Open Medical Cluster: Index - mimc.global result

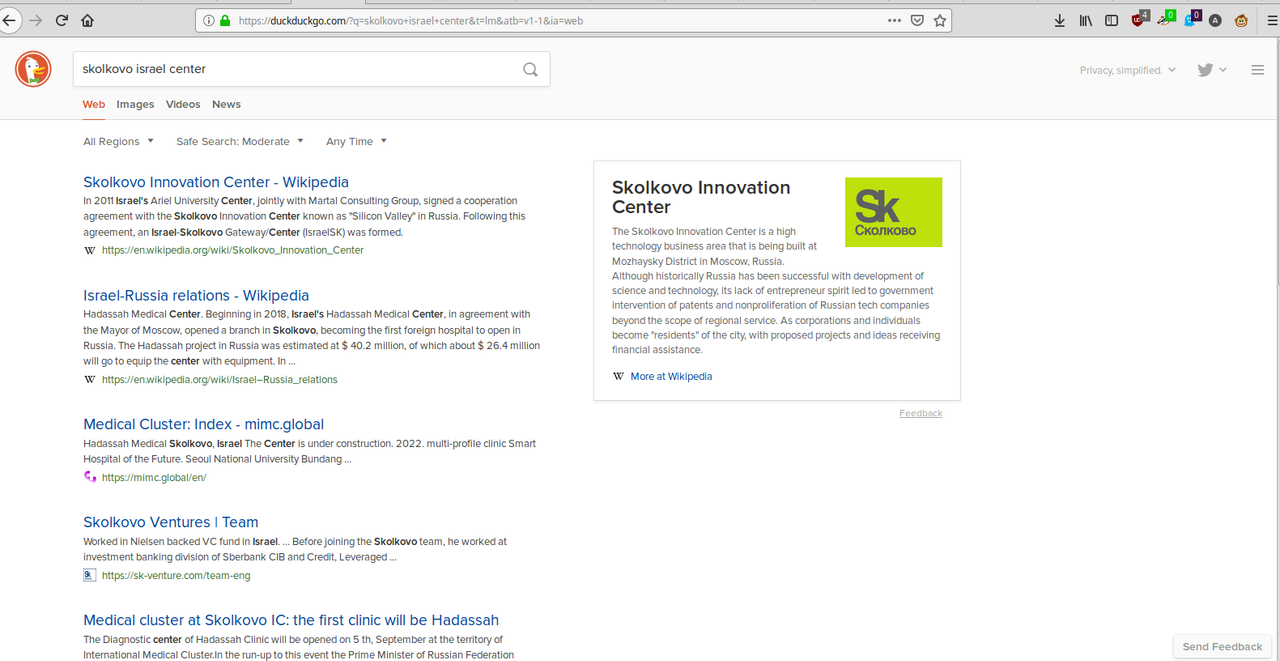tap(204, 424)
